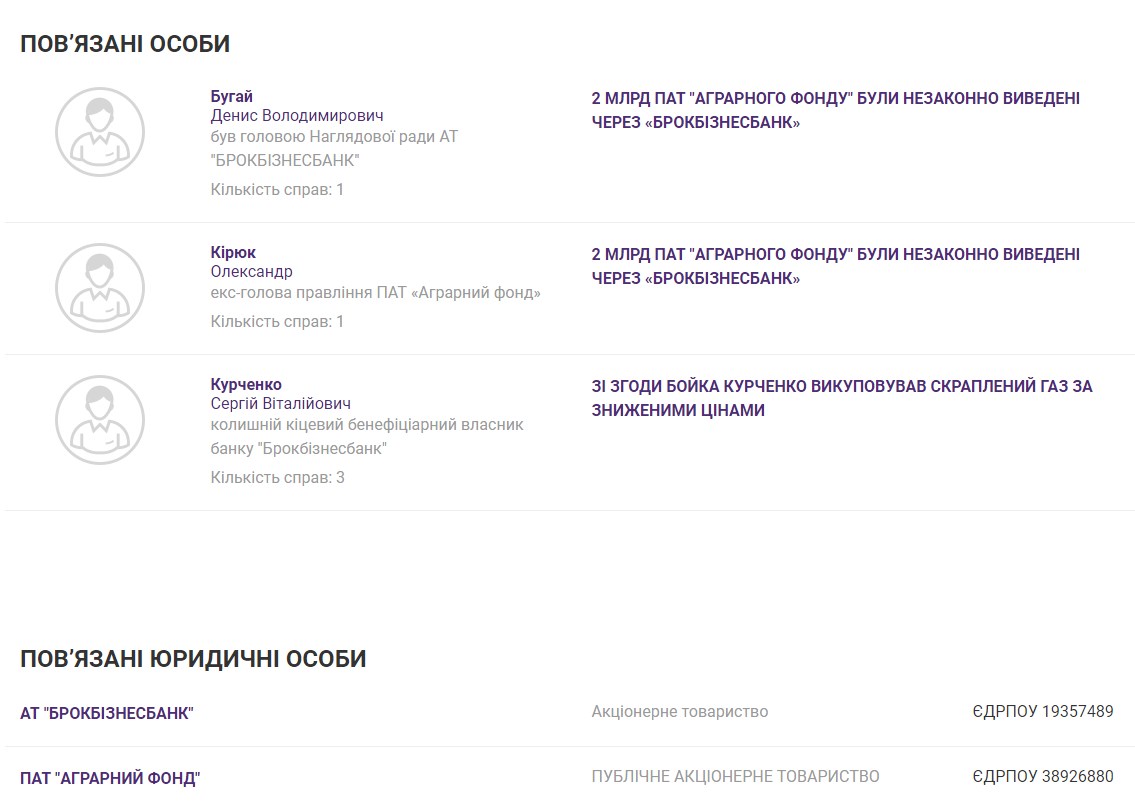Open the АТ "БРОКБІЗНЕСБАНК" legal entity link
This screenshot has height=801, width=1135.
107,713
